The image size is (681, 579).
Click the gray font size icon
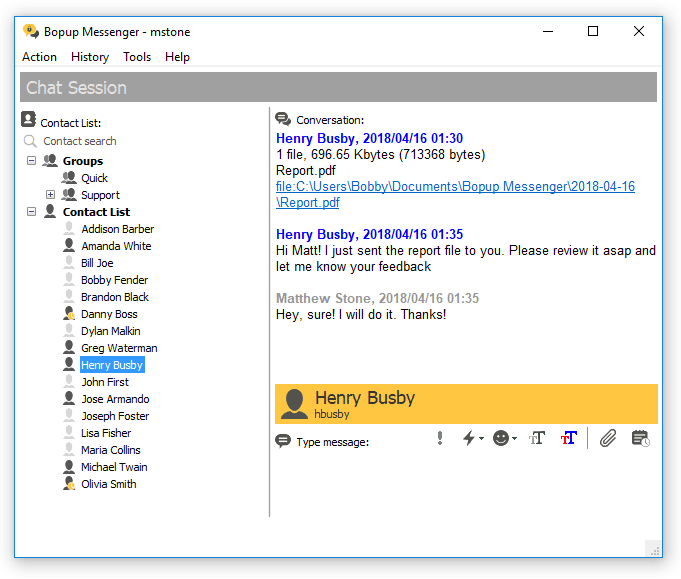(x=537, y=438)
